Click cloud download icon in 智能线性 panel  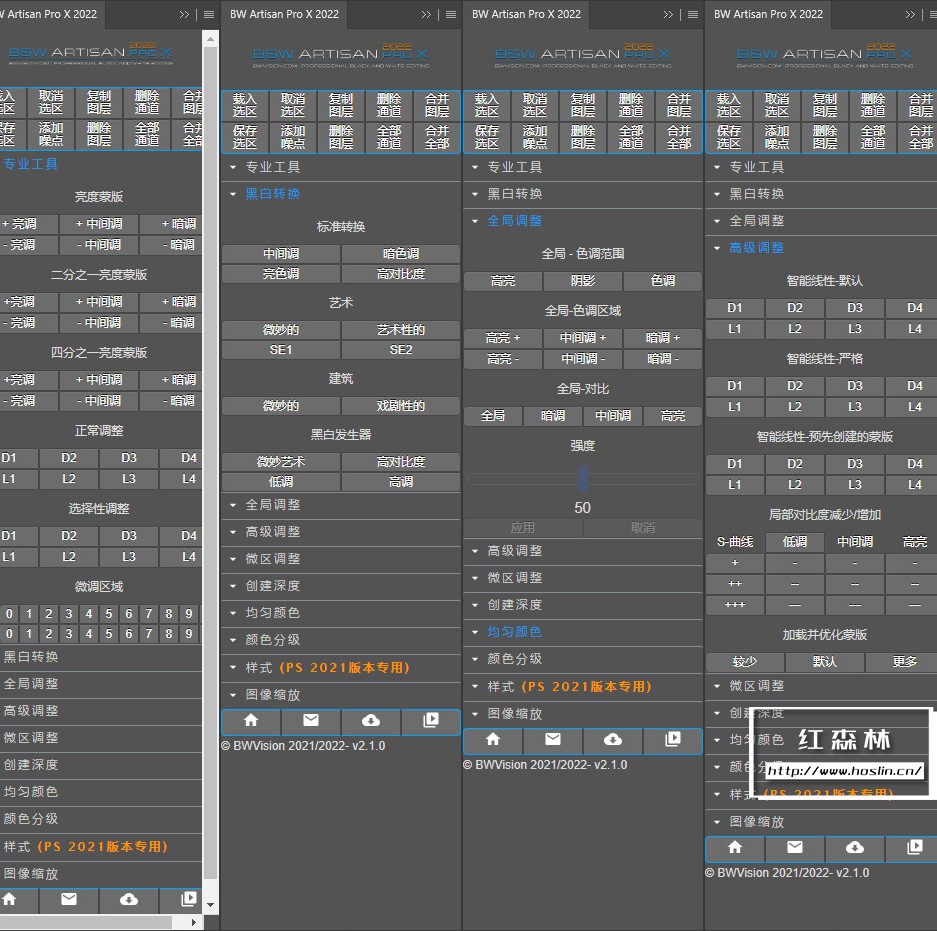pyautogui.click(x=855, y=848)
